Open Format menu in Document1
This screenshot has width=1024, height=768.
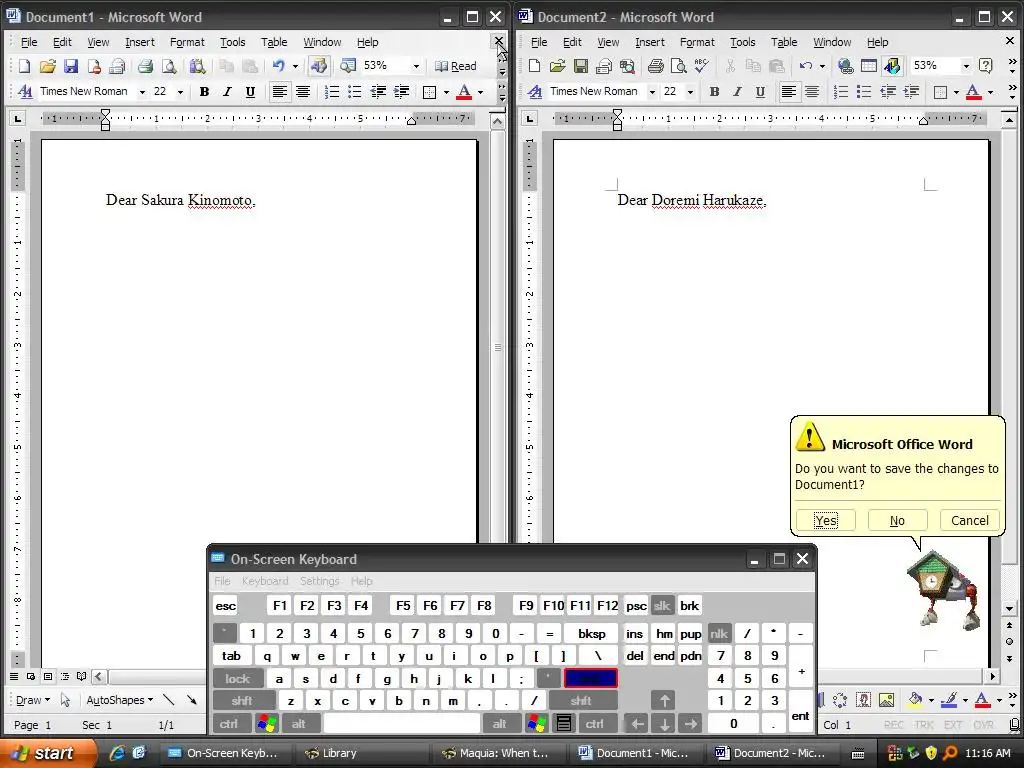tap(187, 42)
